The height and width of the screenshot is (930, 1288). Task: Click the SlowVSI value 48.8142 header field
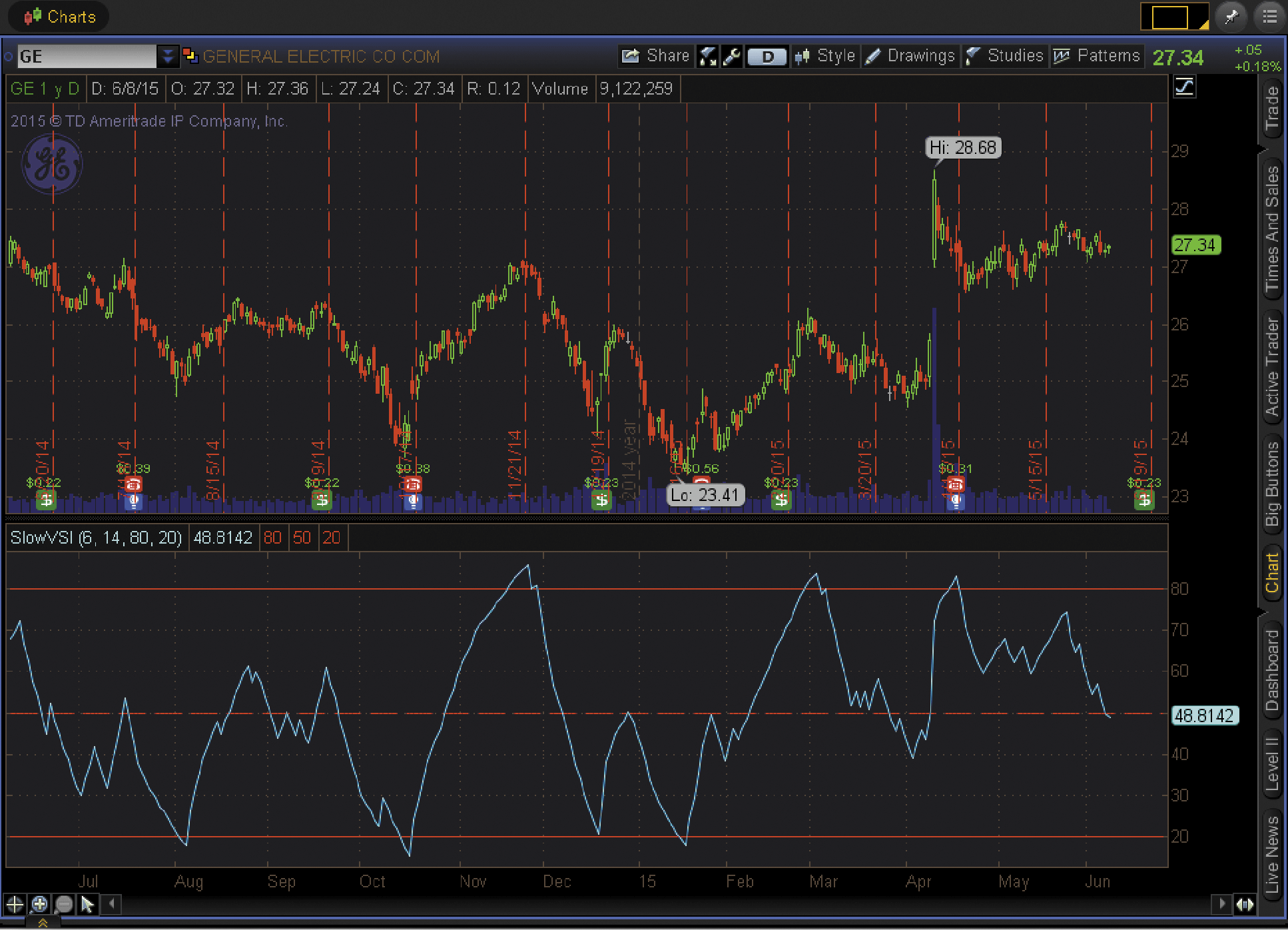tap(223, 538)
